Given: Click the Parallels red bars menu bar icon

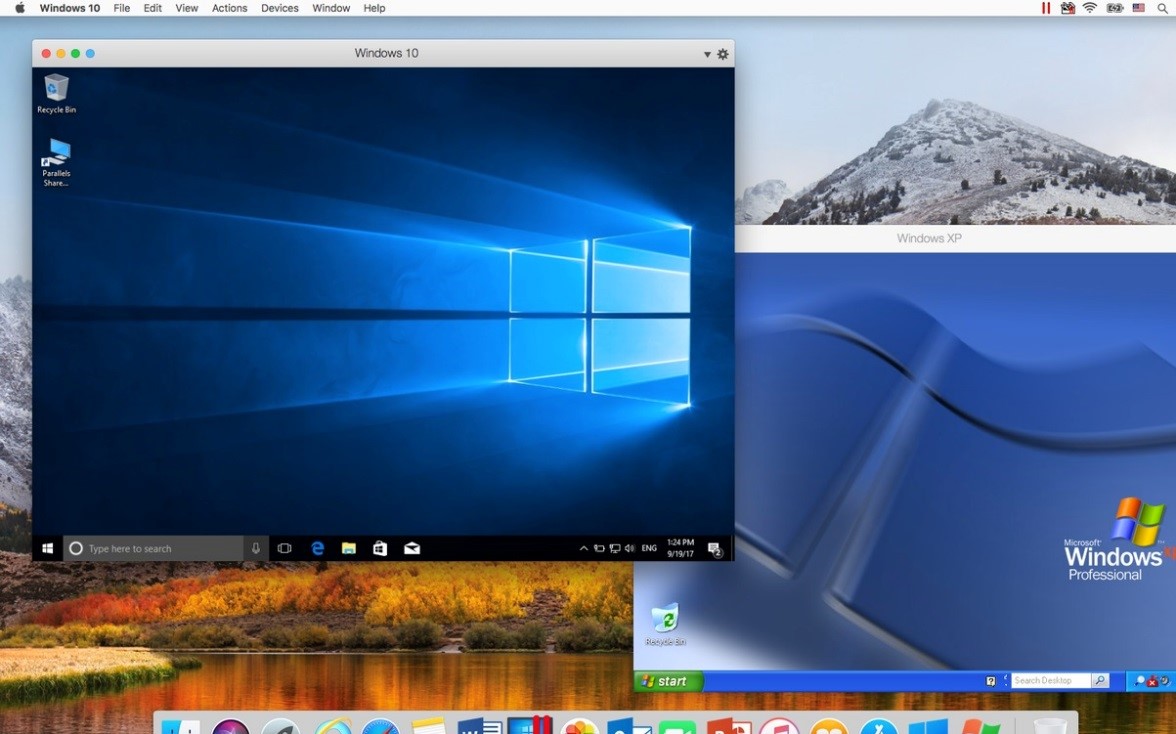Looking at the screenshot, I should pyautogui.click(x=1046, y=8).
